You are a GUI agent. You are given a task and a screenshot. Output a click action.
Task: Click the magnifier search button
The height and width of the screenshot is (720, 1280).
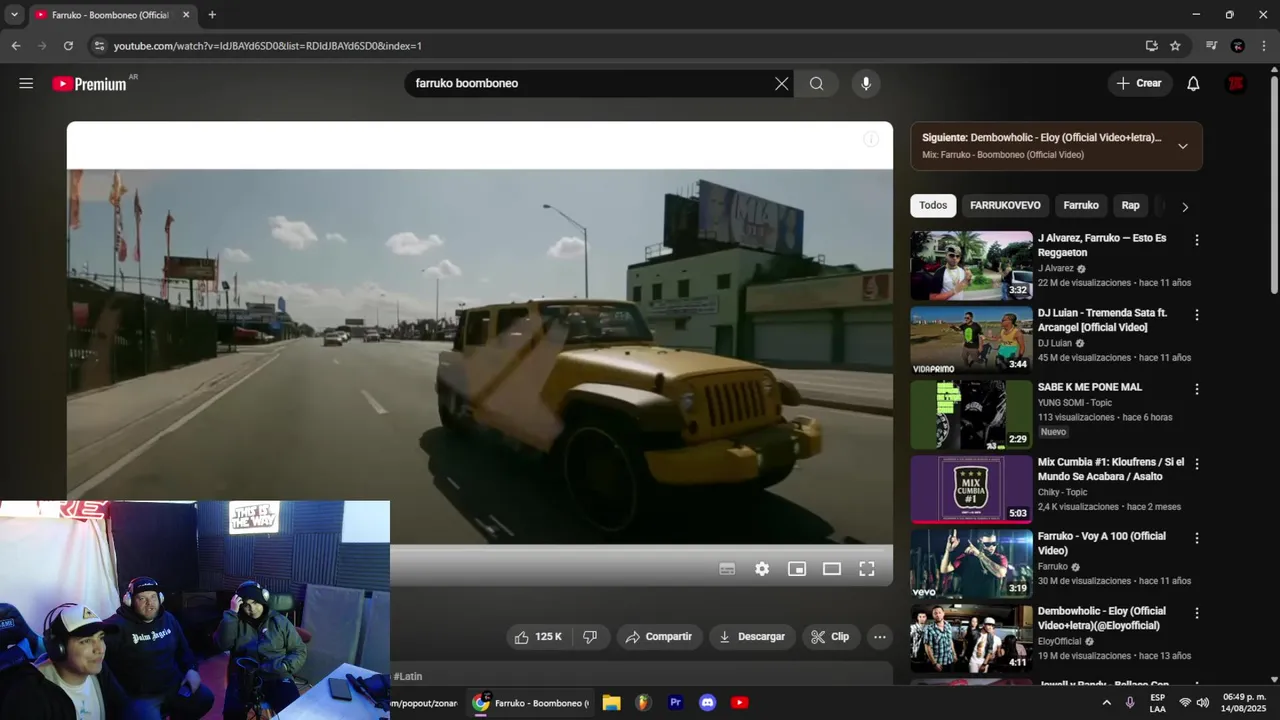(x=817, y=84)
